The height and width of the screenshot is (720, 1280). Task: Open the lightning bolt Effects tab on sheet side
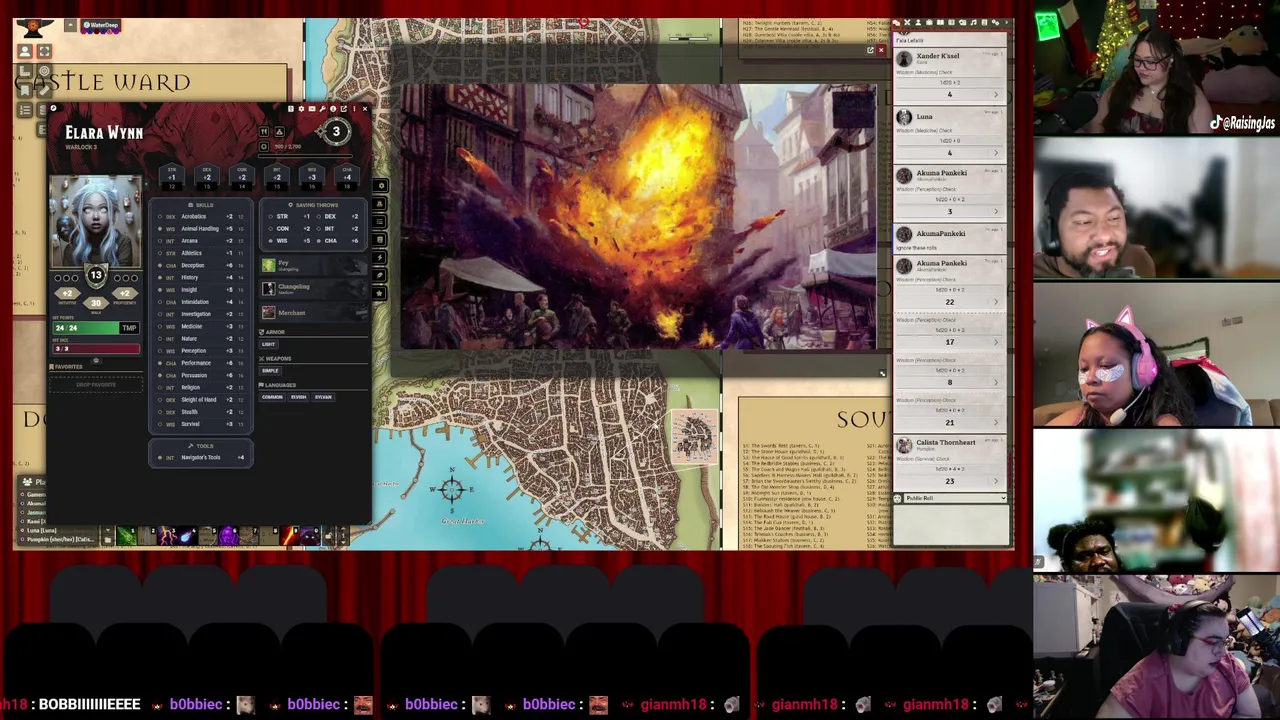[380, 258]
